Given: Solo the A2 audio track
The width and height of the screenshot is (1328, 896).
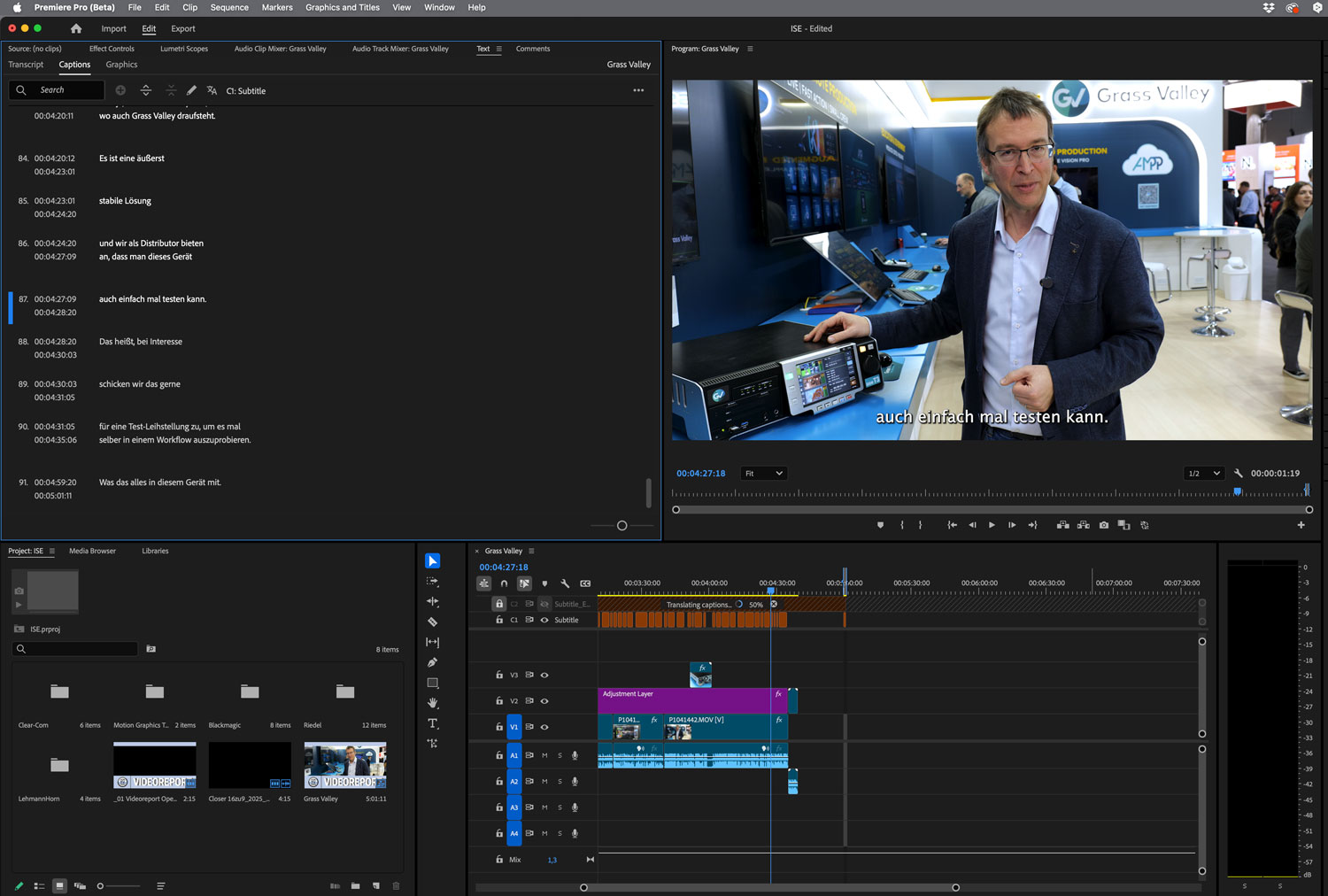Looking at the screenshot, I should [x=560, y=782].
